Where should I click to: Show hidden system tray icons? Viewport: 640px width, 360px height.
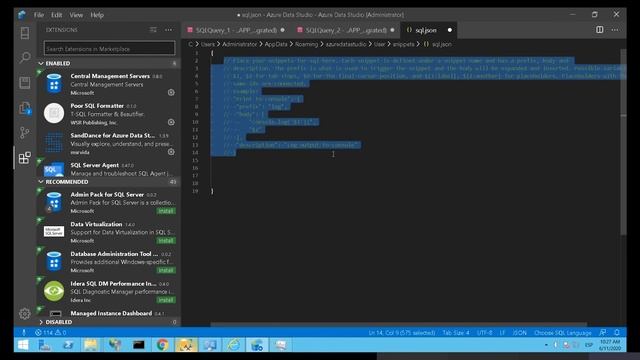click(x=546, y=345)
